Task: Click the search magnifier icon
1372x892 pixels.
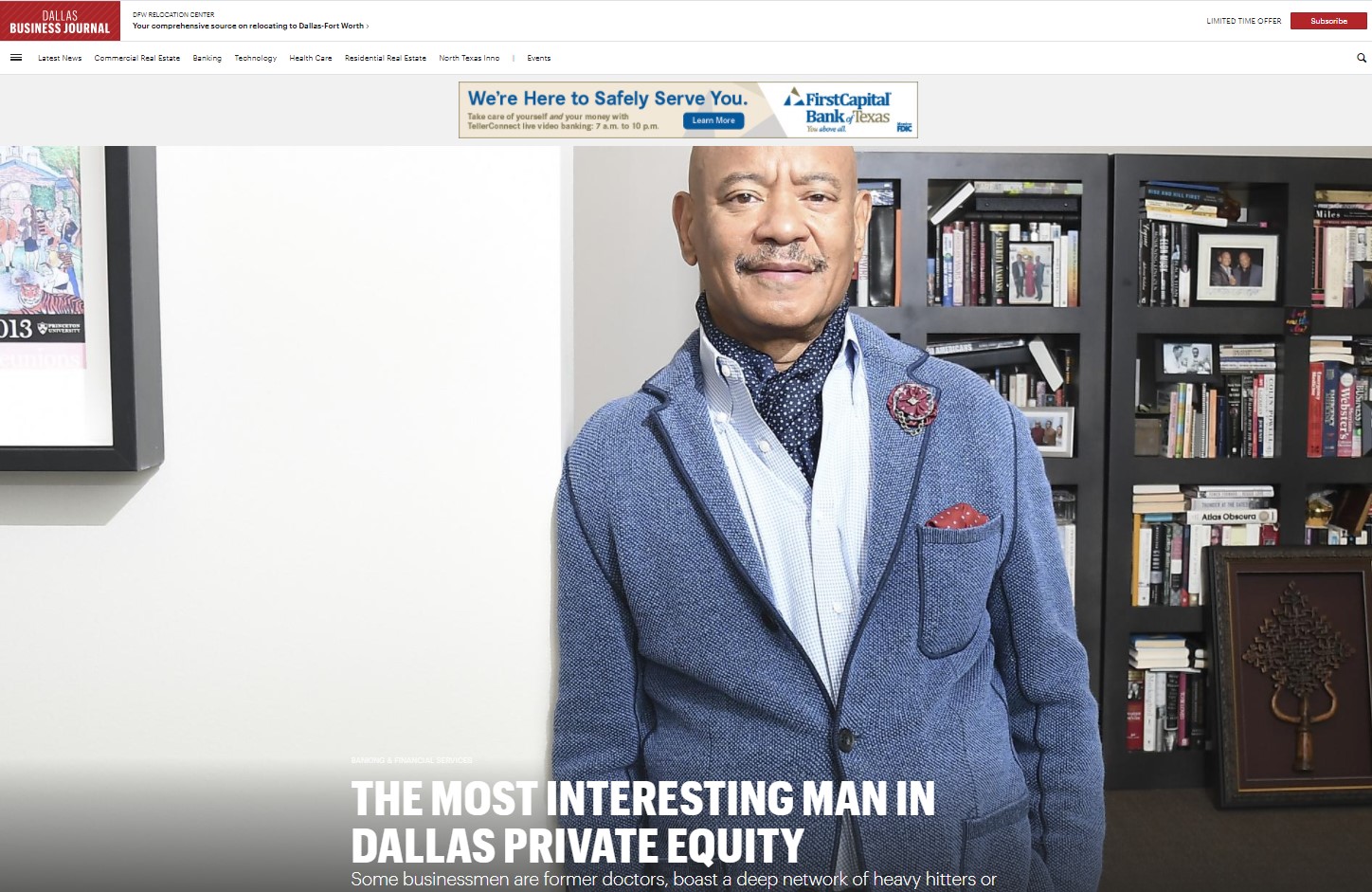Action: click(1362, 58)
